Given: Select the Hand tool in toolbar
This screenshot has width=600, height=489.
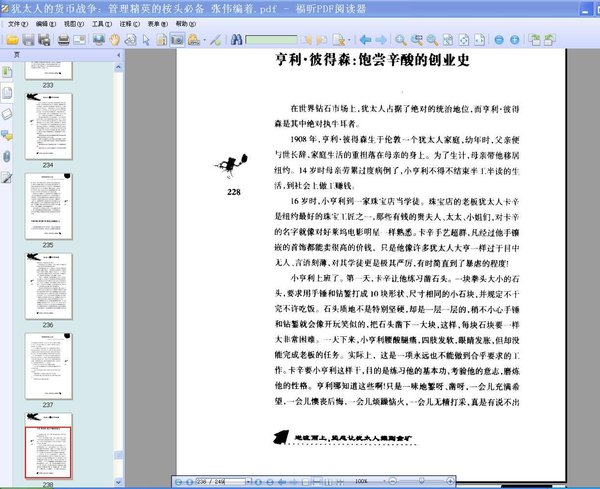Looking at the screenshot, I should tap(116, 40).
